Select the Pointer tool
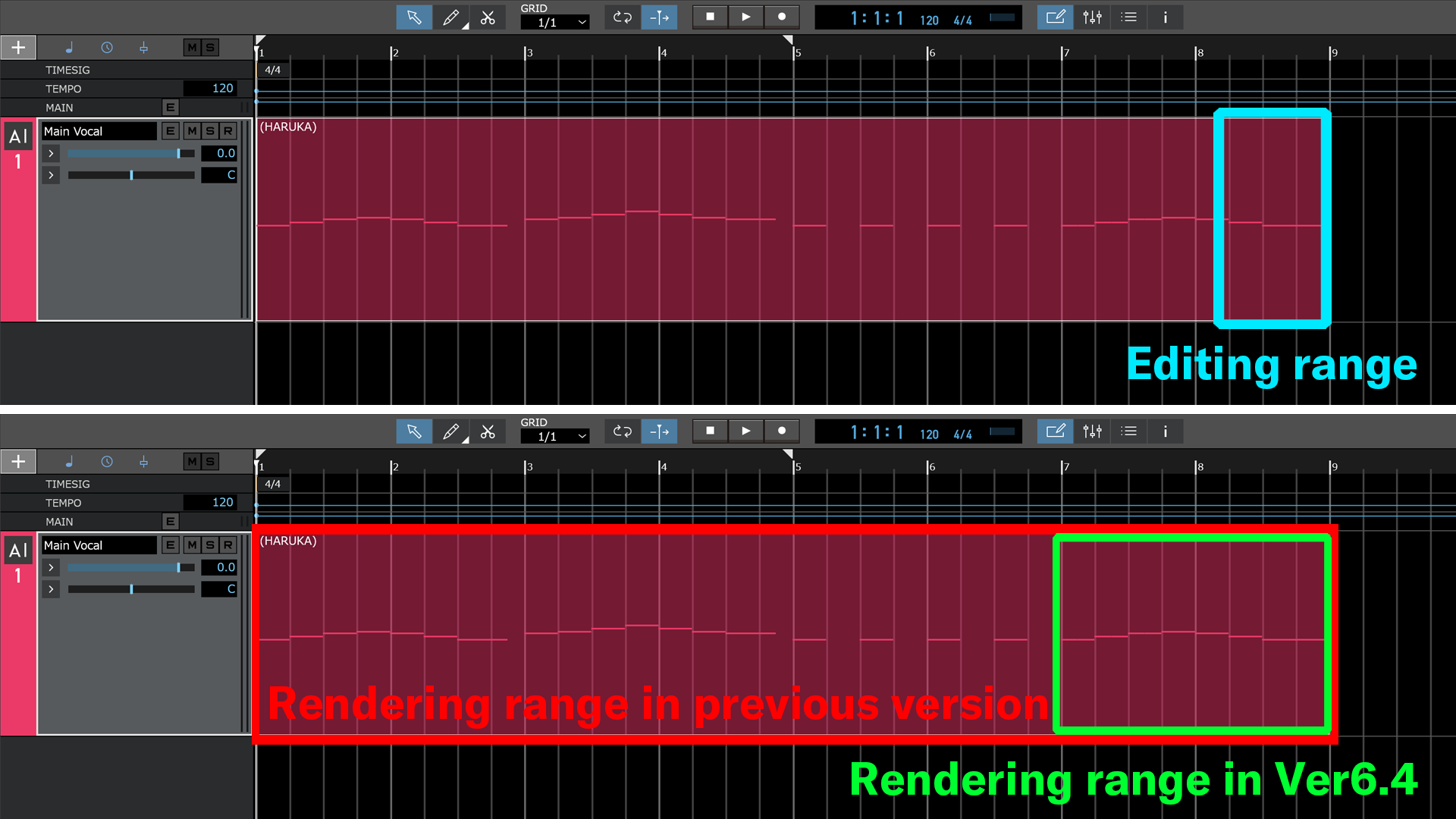This screenshot has width=1456, height=819. tap(414, 17)
